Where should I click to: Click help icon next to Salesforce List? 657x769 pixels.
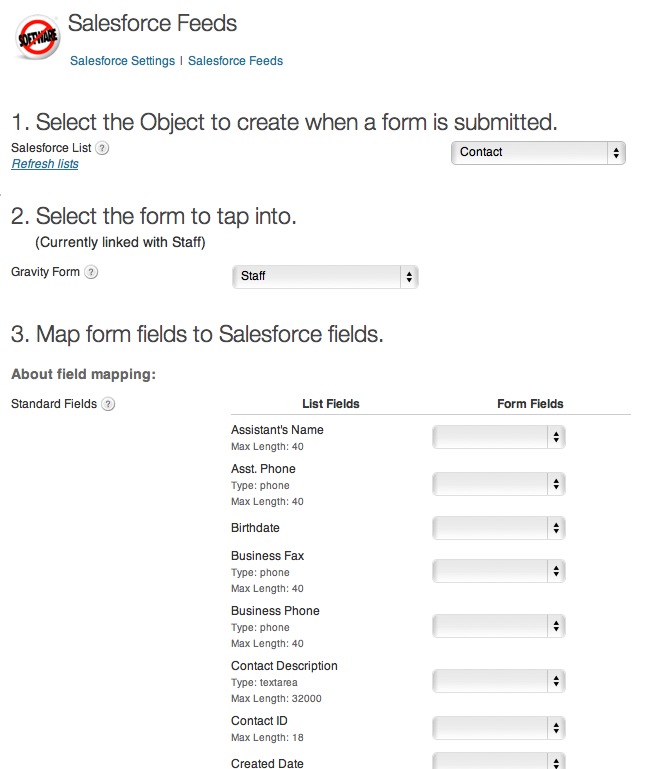[102, 148]
